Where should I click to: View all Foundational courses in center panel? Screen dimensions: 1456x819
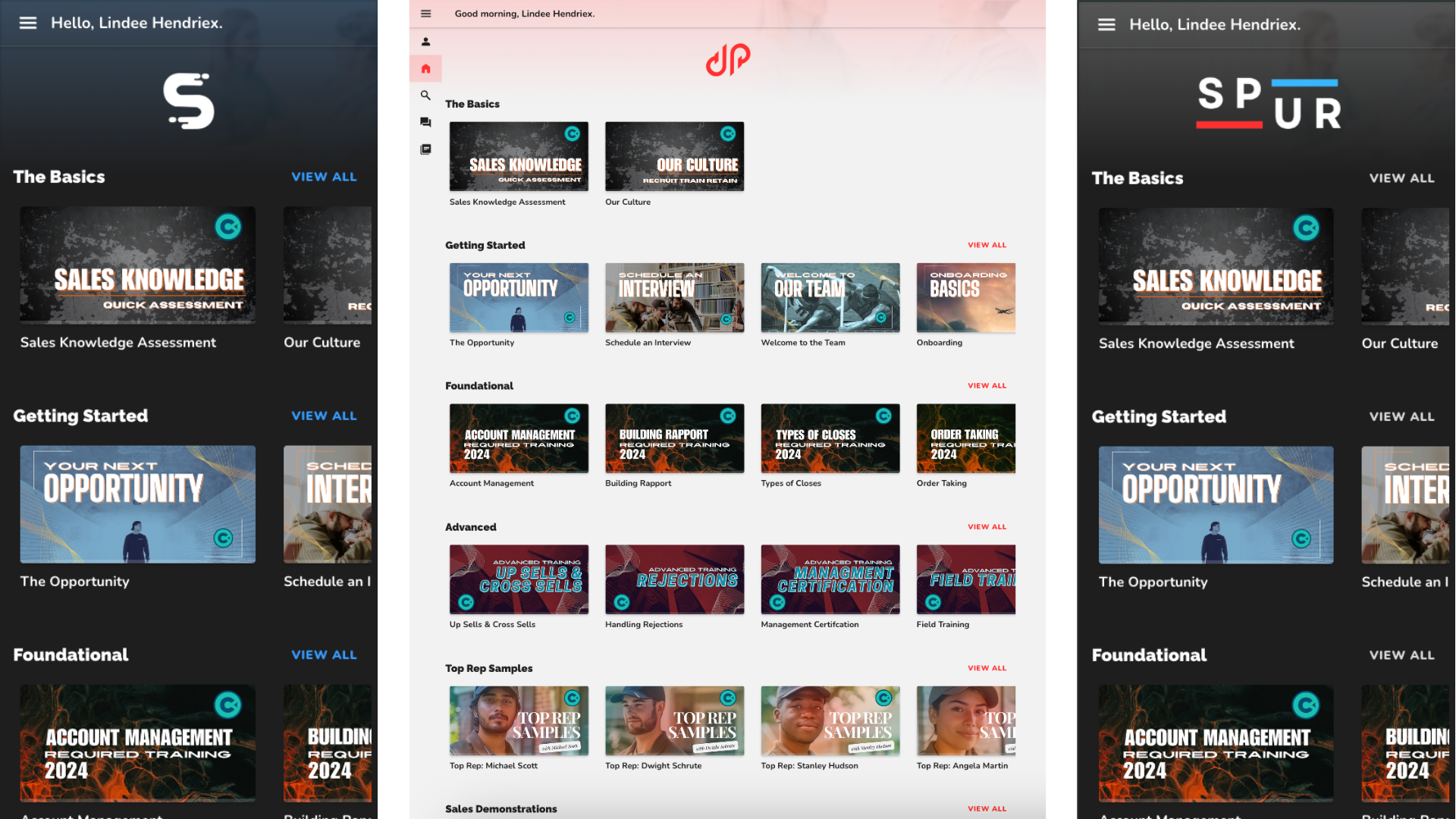(987, 386)
